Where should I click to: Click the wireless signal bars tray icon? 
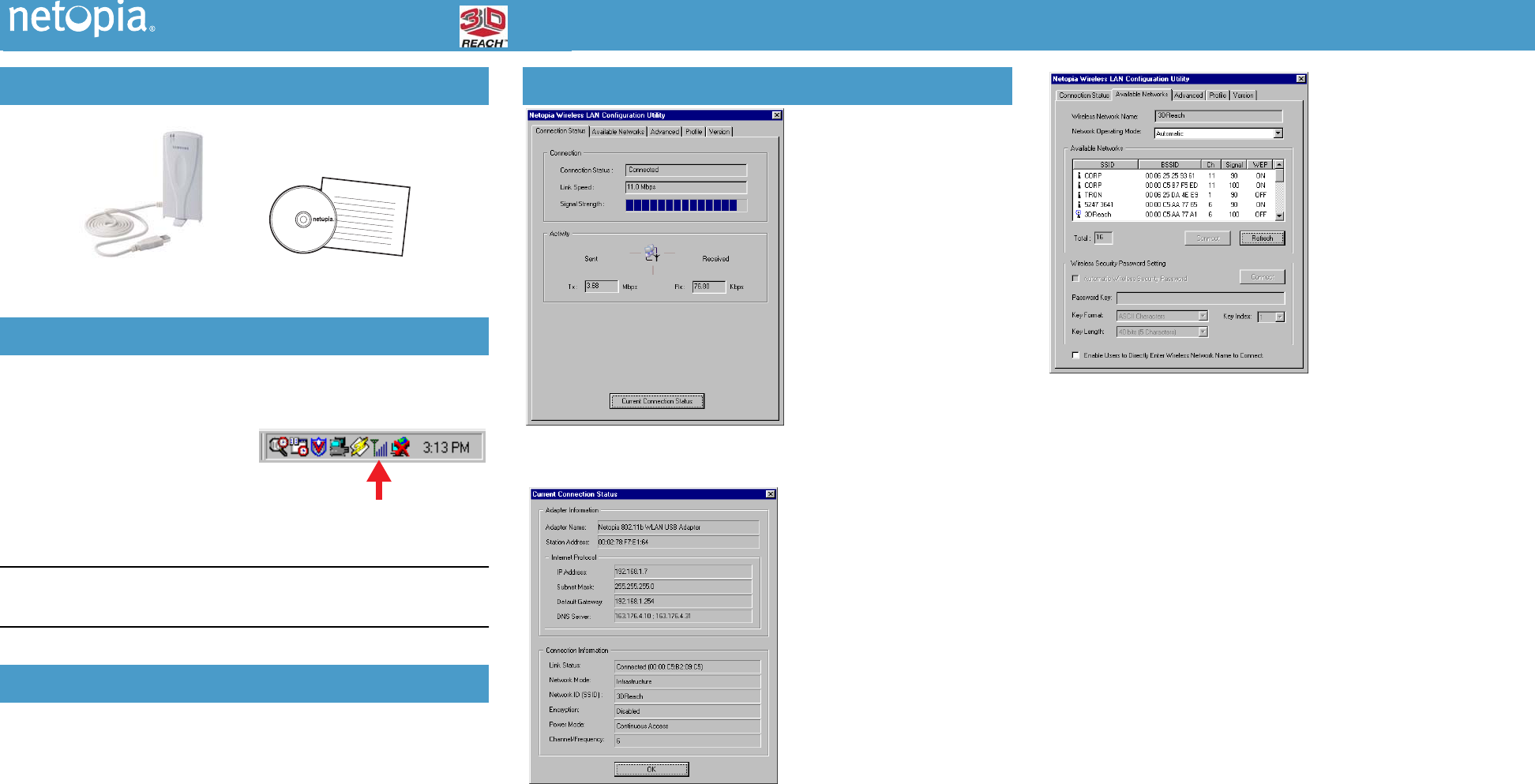coord(380,447)
